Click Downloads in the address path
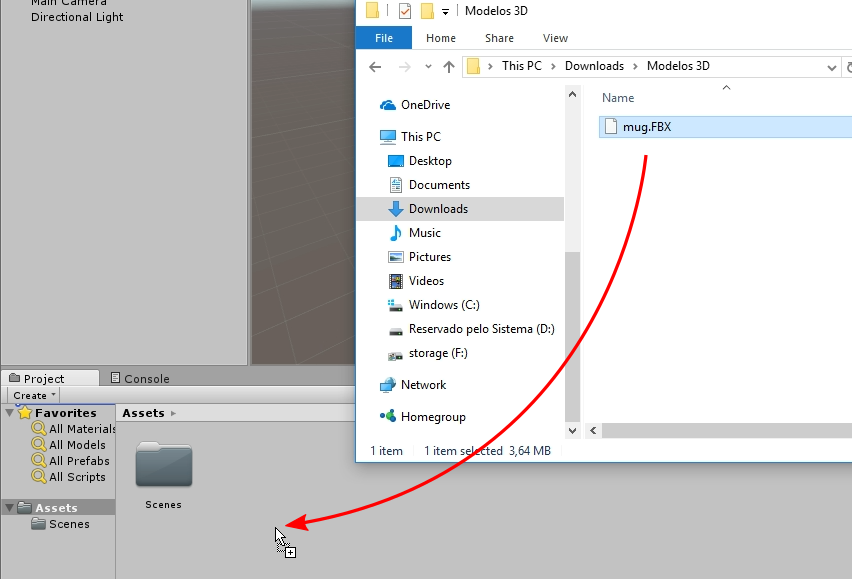The width and height of the screenshot is (852, 579). click(x=594, y=66)
